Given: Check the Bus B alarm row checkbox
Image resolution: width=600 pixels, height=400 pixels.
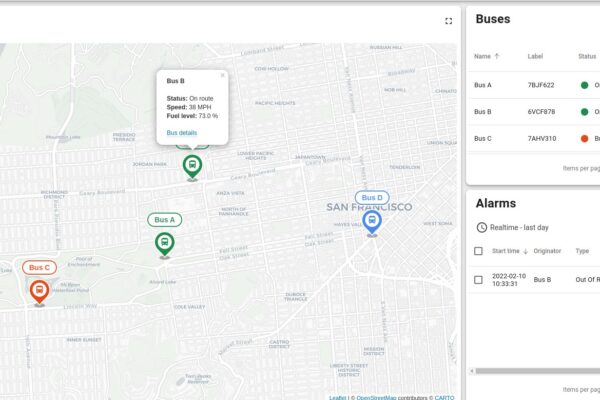Looking at the screenshot, I should 479,280.
